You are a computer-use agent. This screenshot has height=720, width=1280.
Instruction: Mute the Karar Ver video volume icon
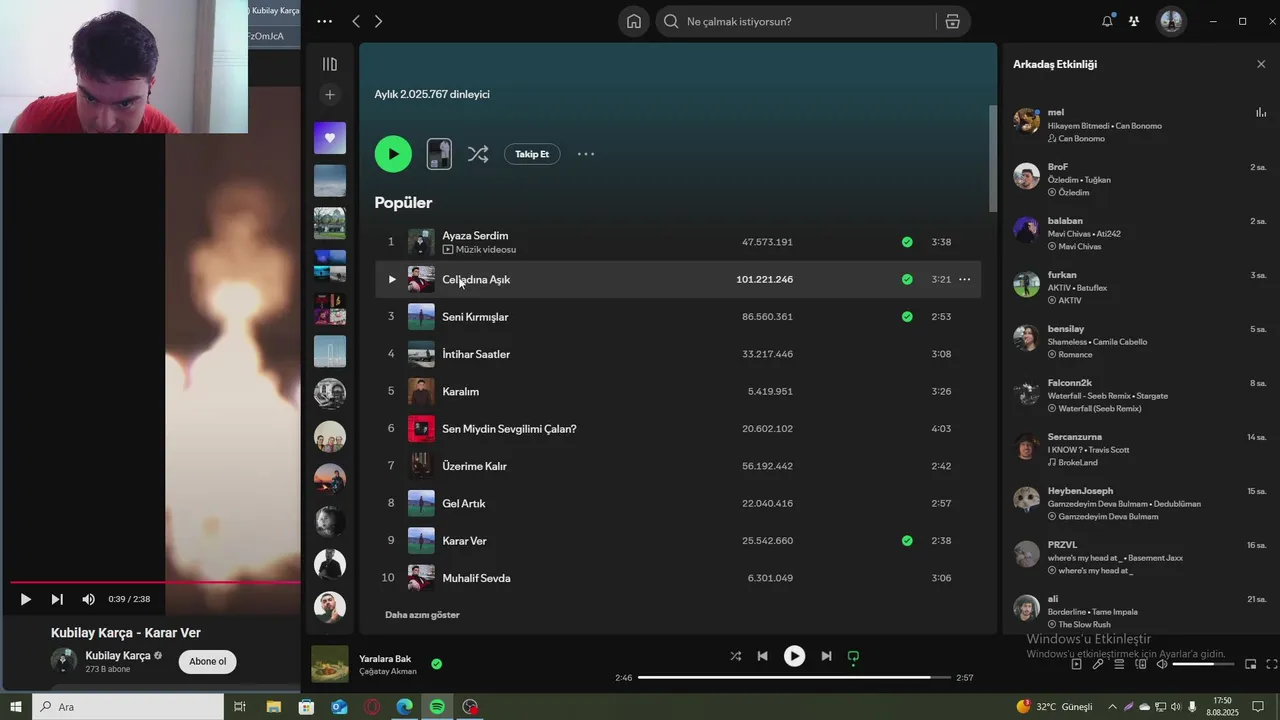(x=88, y=599)
